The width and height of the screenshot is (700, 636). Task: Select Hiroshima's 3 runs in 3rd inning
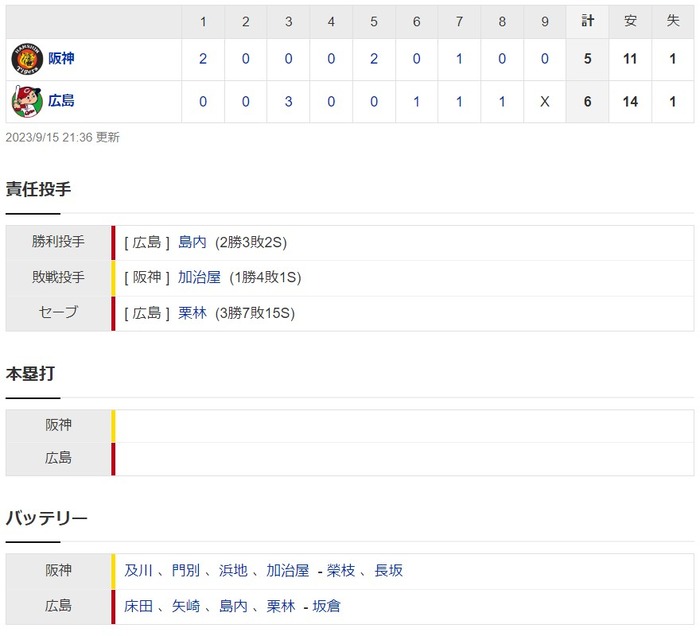pos(286,101)
